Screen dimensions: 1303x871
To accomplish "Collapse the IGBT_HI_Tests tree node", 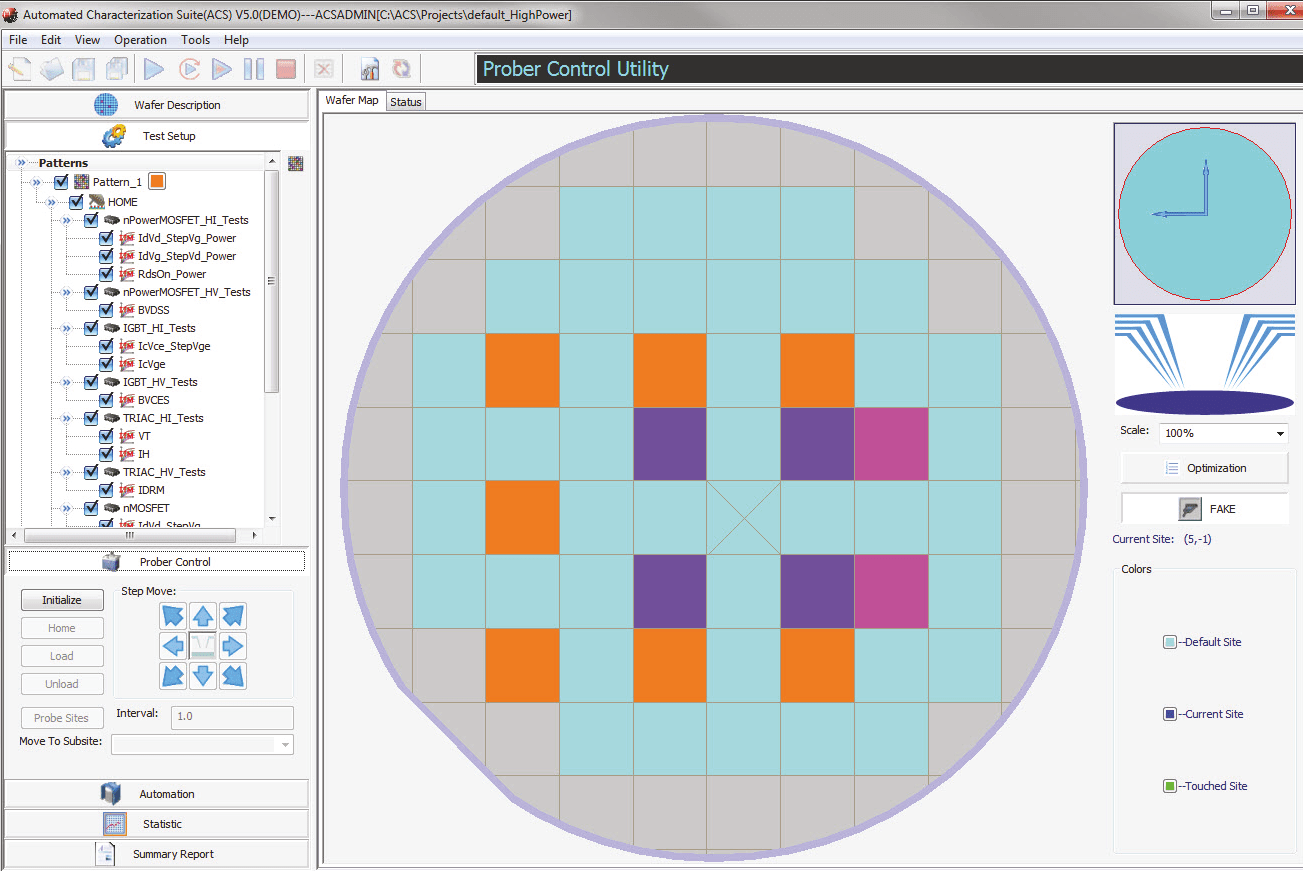I will click(67, 328).
